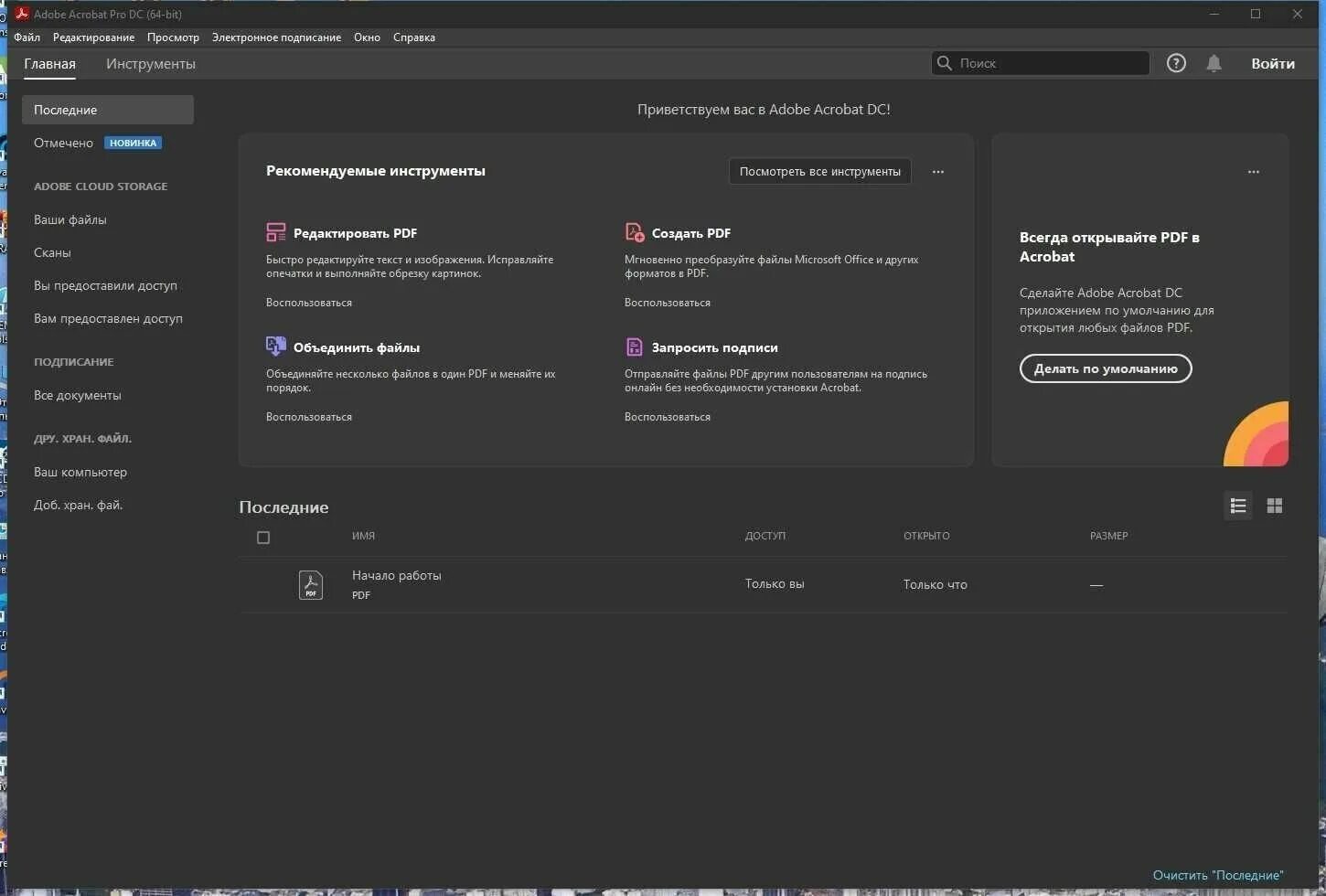Screen dimensions: 1326x896
Task: Click the Редактировать PDF heading
Action: tap(355, 233)
